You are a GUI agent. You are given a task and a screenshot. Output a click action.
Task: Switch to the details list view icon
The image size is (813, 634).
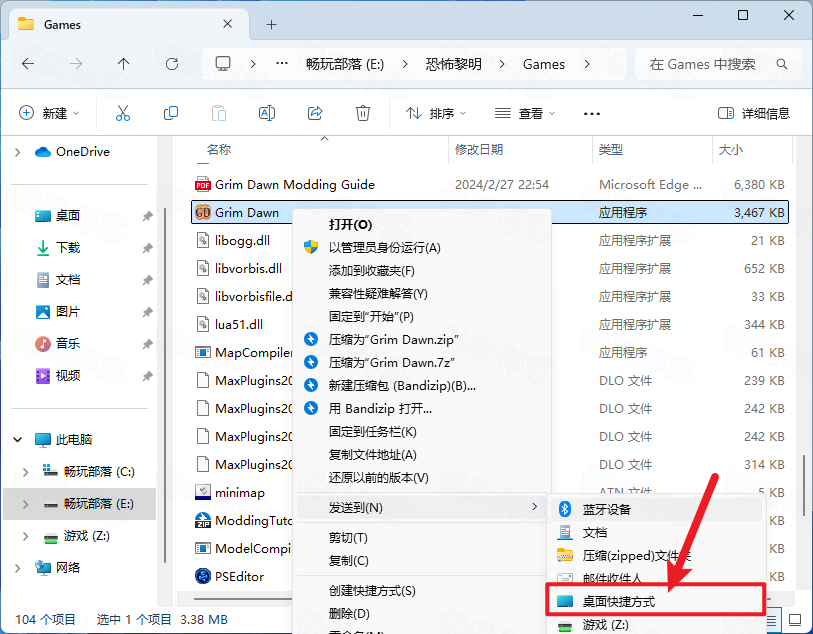pos(772,619)
